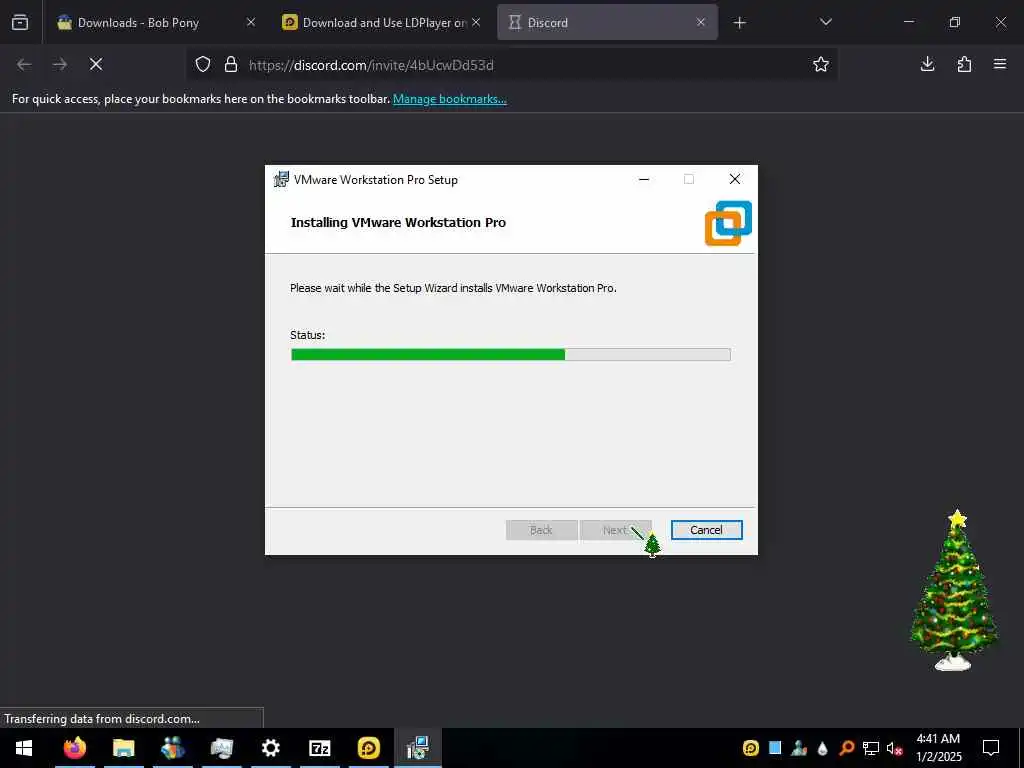Click the Manage bookmarks link
Viewport: 1024px width, 768px height.
(x=450, y=99)
